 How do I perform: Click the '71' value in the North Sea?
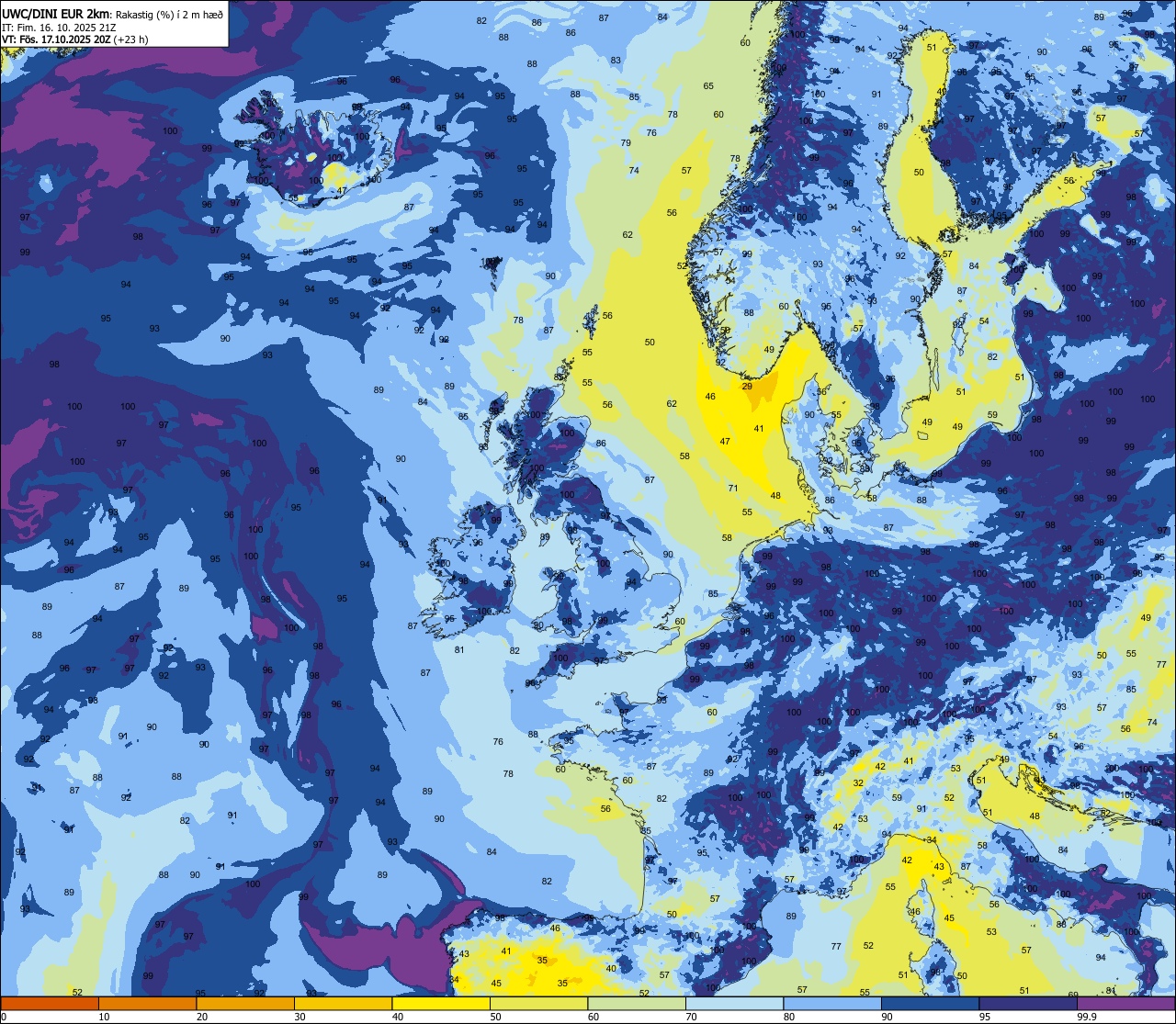tap(733, 489)
